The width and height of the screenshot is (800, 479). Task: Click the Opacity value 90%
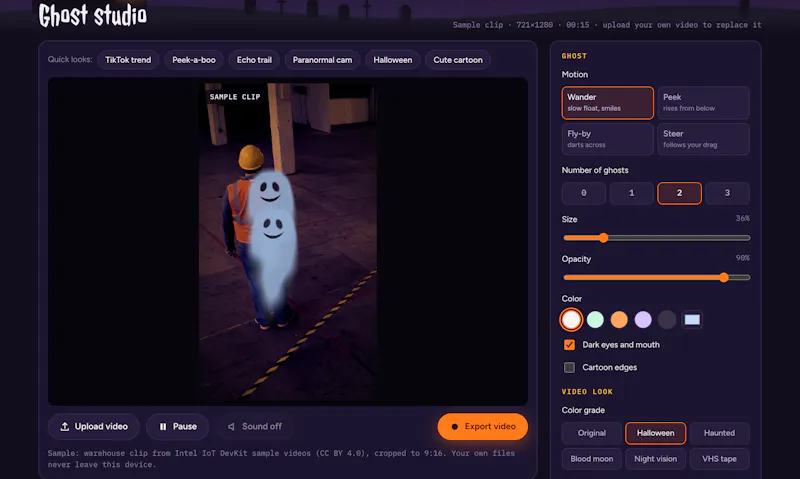click(742, 258)
